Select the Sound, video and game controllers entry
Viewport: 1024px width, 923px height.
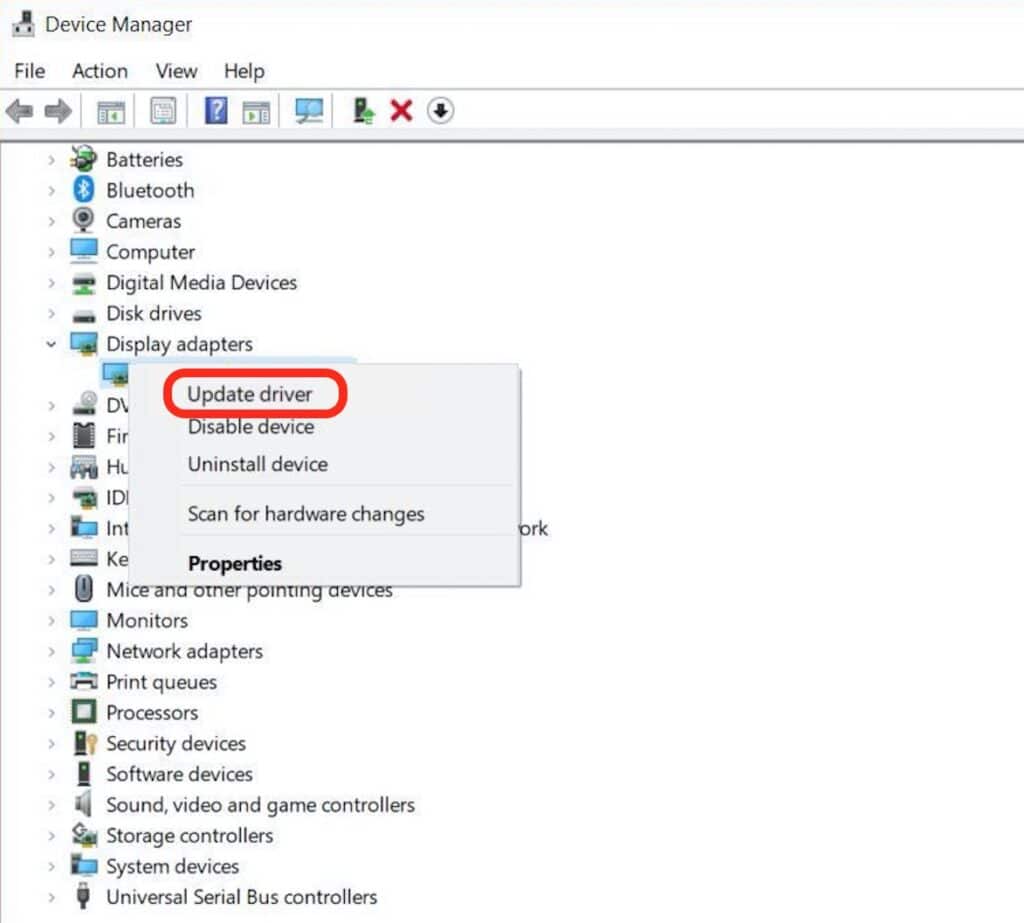[261, 805]
